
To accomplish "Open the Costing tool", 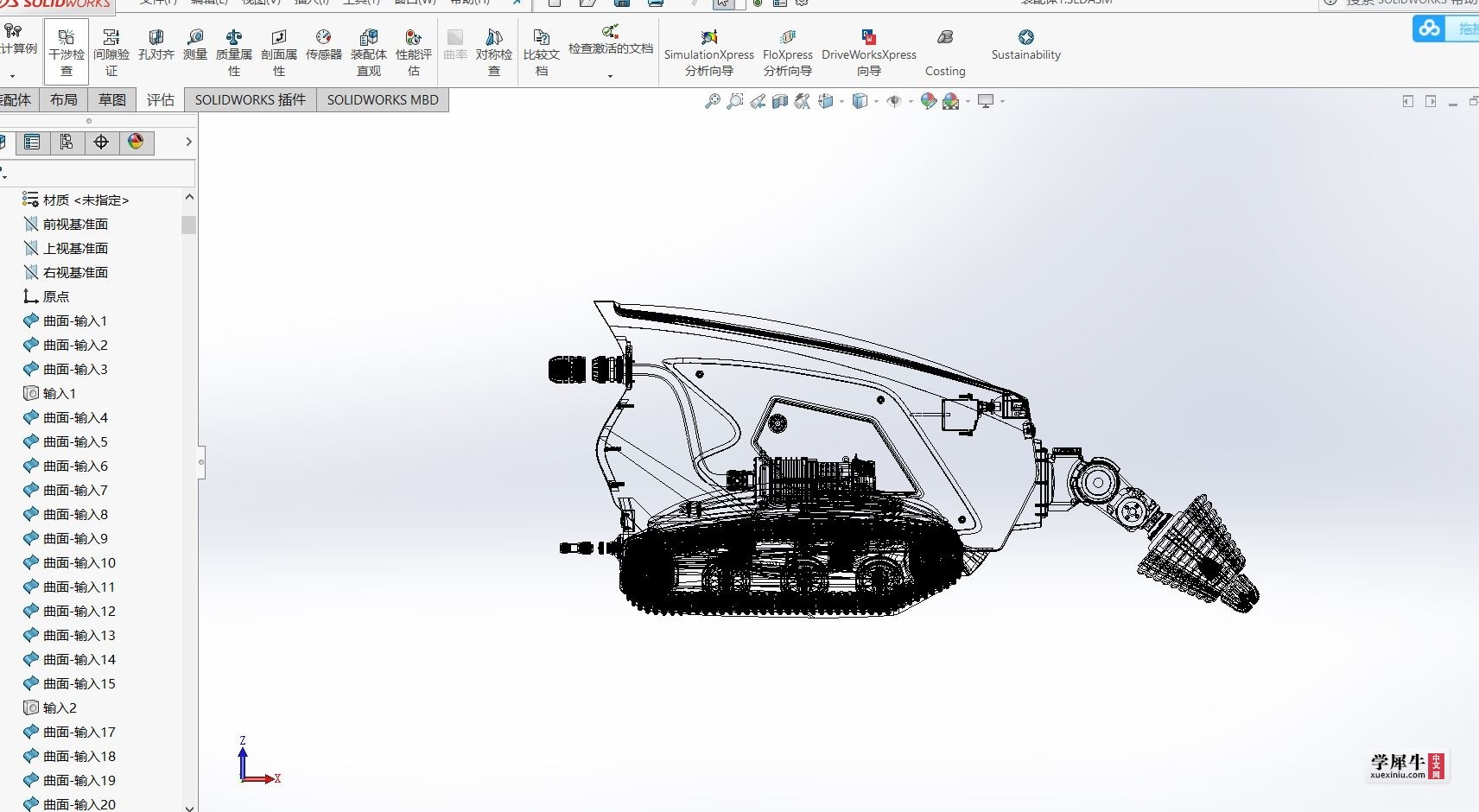I will point(945,52).
